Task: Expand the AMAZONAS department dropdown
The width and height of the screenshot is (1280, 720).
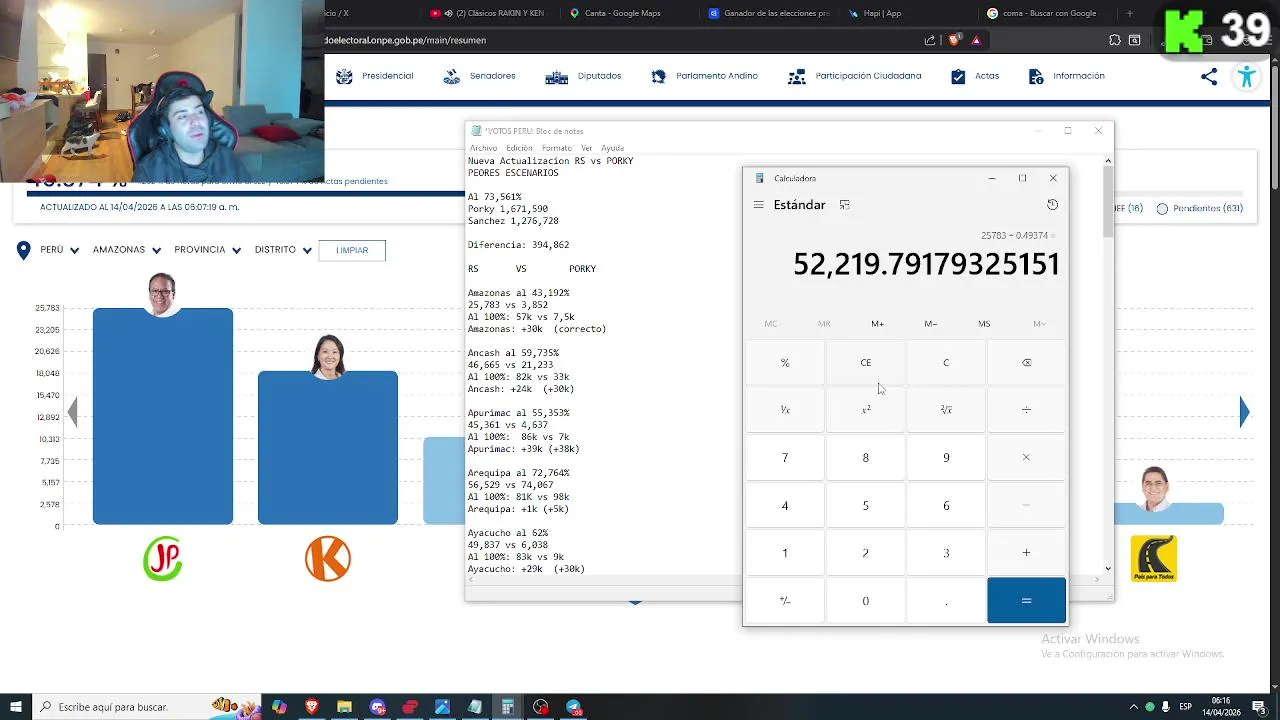Action: click(x=127, y=250)
